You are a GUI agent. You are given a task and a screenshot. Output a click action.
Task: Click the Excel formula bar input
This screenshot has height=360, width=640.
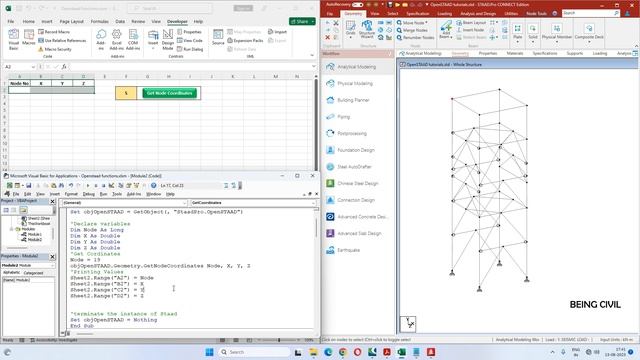[190, 67]
